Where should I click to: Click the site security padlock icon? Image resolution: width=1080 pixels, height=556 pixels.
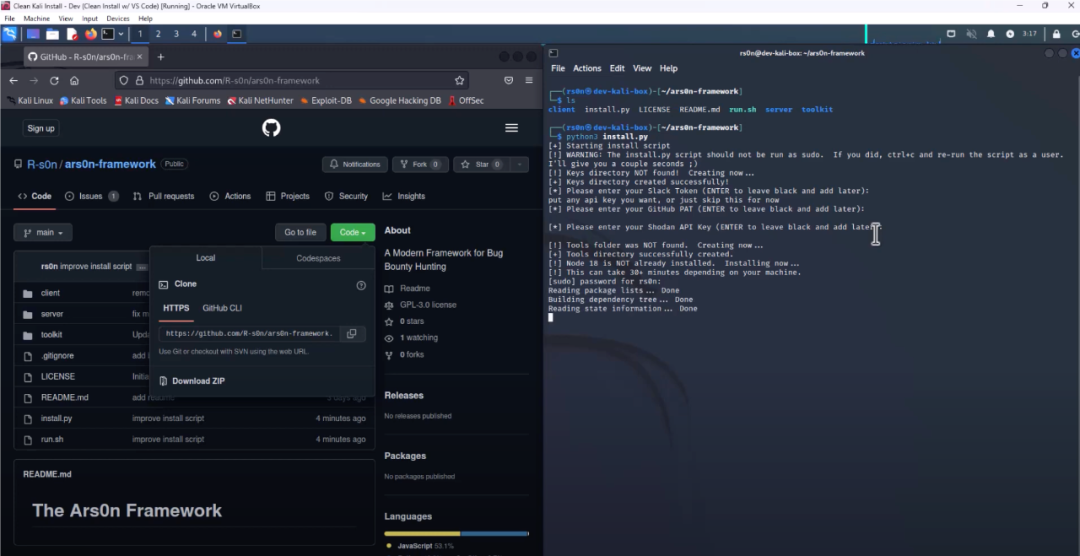pyautogui.click(x=139, y=81)
